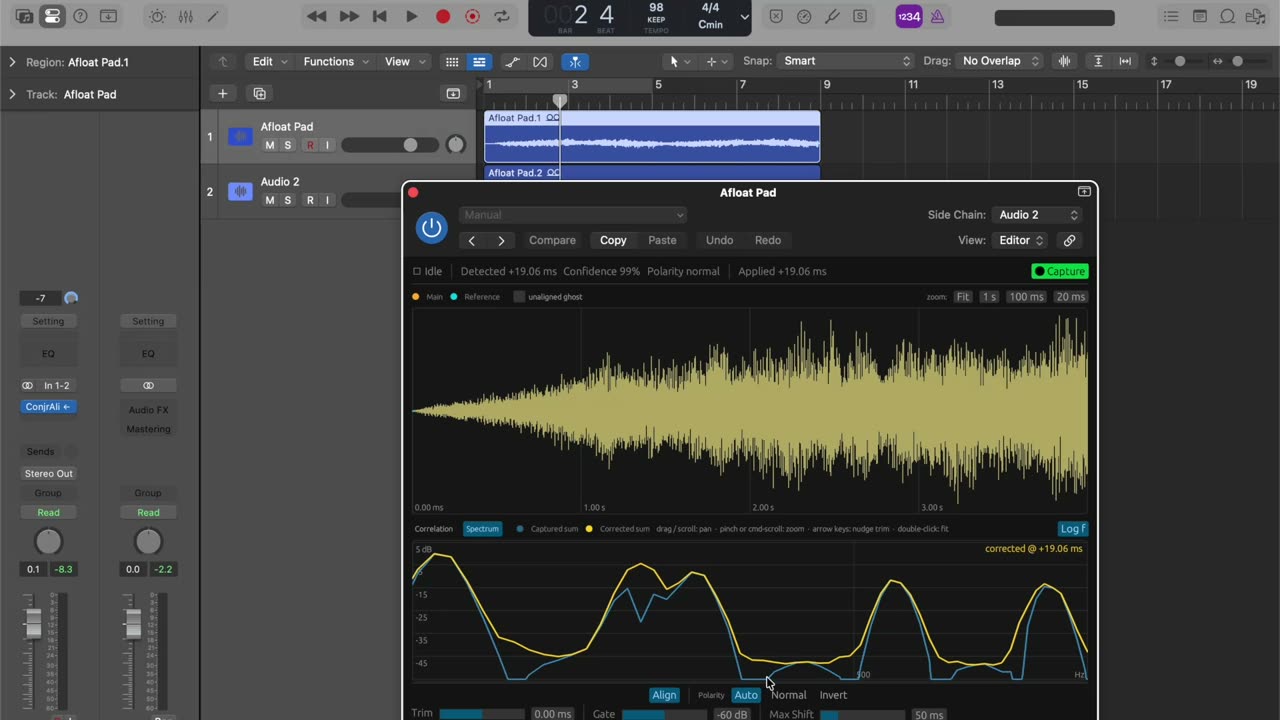Toggle the Metronome click icon
Viewport: 1280px width, 720px height.
(937, 16)
